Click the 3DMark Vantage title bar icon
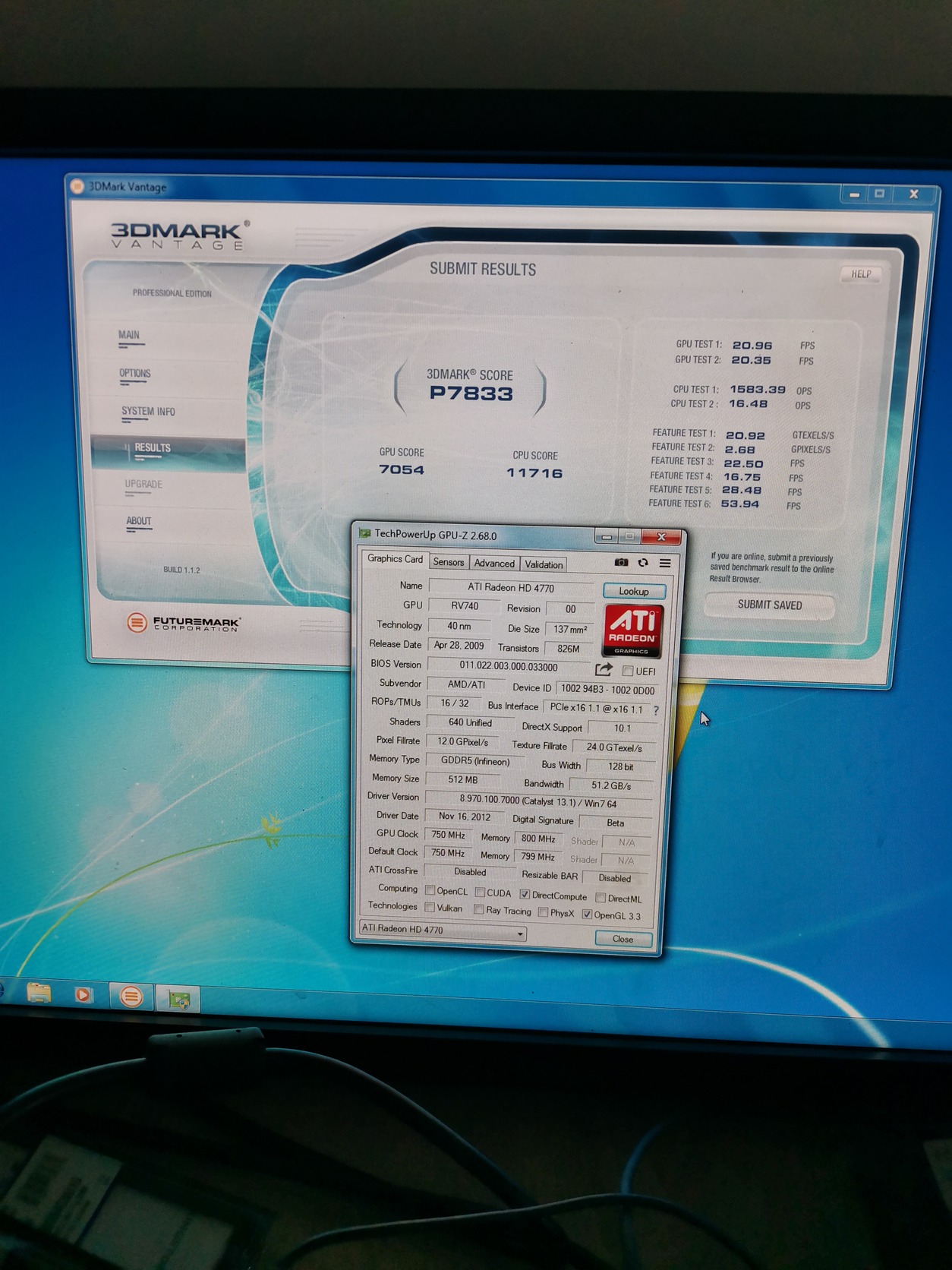Image resolution: width=952 pixels, height=1270 pixels. tap(77, 185)
